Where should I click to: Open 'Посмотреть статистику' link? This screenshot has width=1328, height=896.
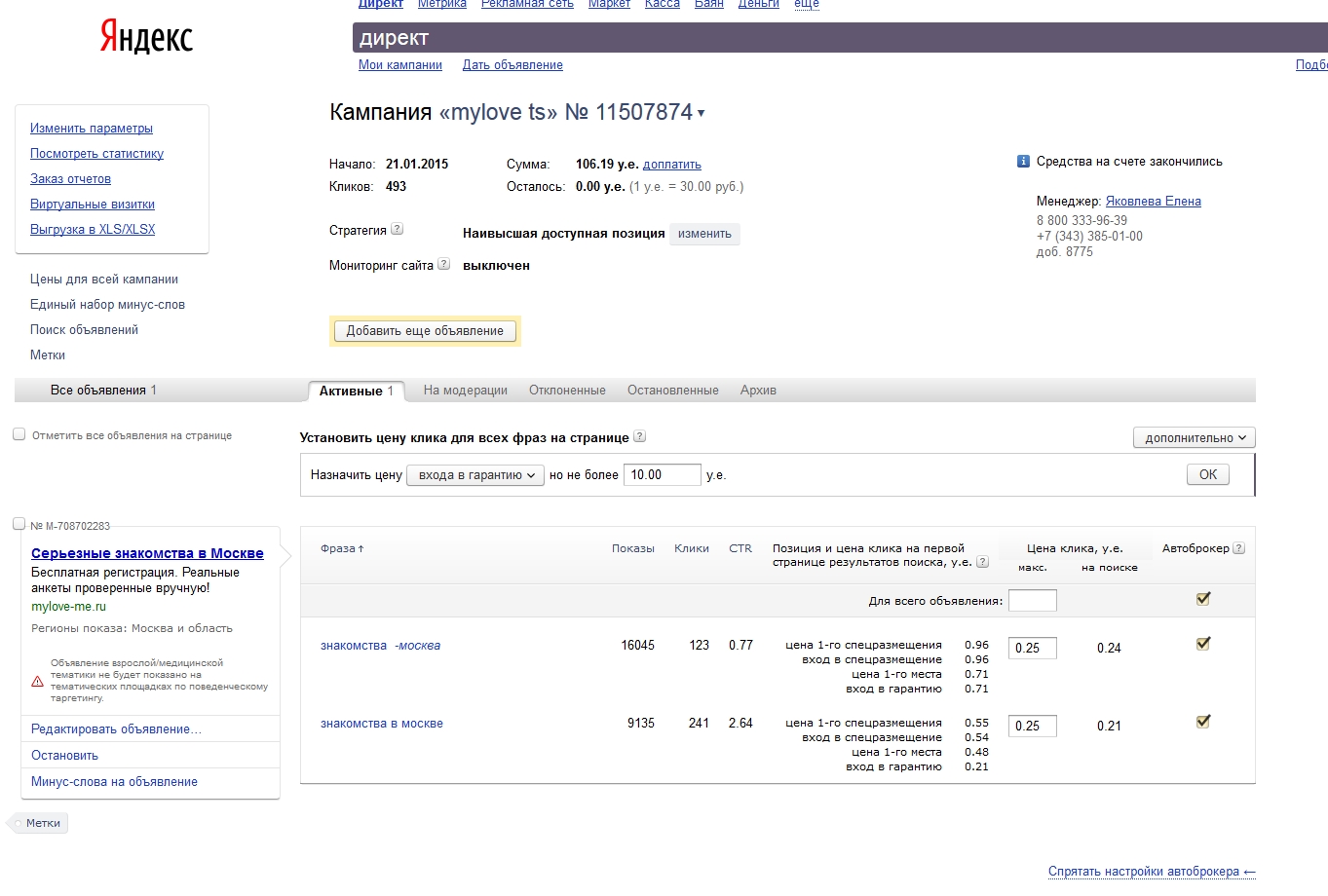click(96, 154)
